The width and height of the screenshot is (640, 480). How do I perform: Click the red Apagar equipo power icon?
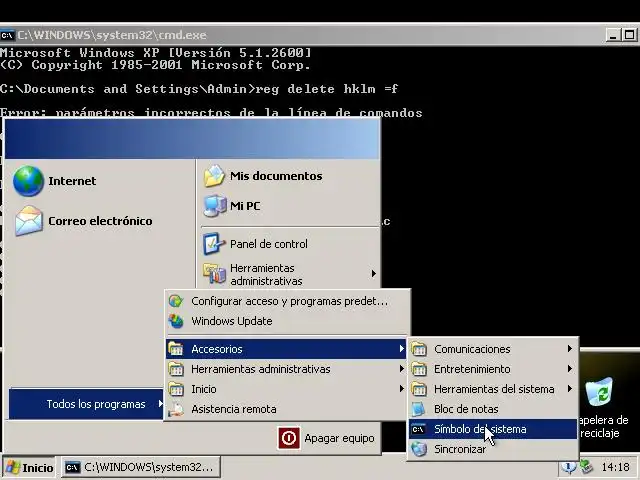[x=289, y=438]
